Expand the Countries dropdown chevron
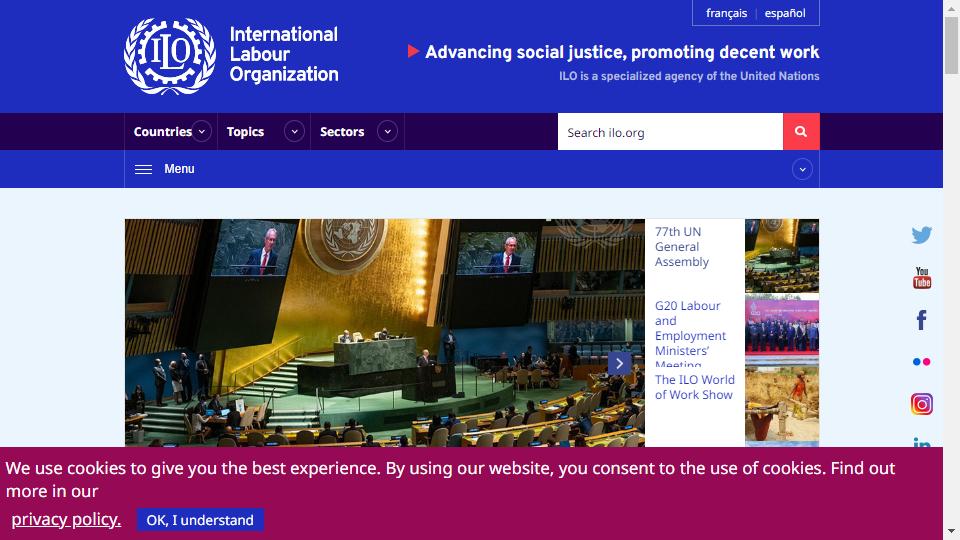This screenshot has height=540, width=960. (201, 132)
